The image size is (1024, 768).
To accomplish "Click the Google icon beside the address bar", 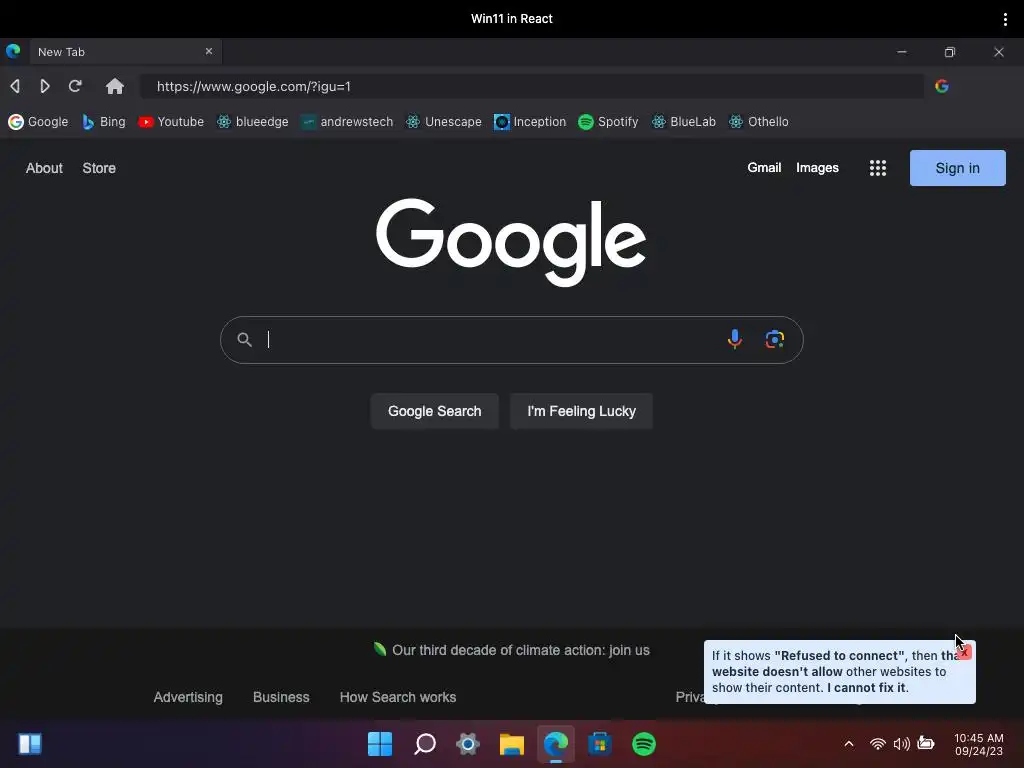I will point(942,86).
